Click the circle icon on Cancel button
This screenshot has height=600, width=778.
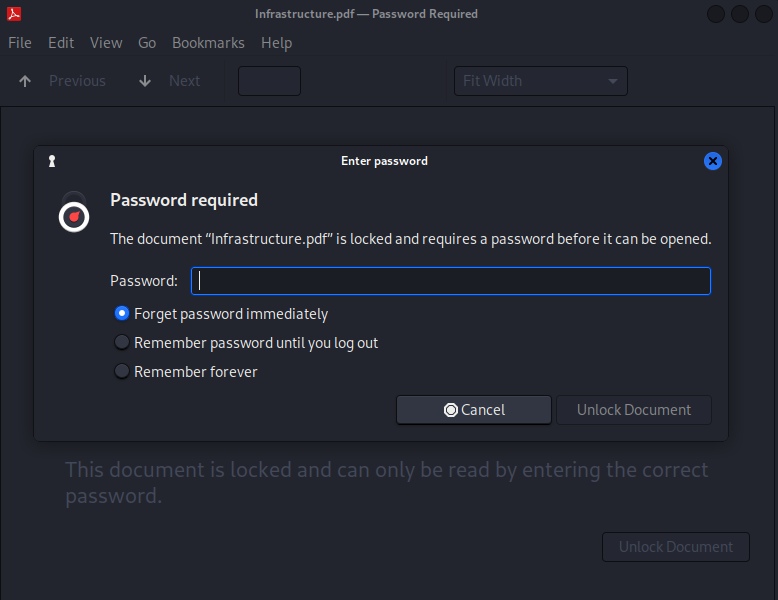[451, 410]
